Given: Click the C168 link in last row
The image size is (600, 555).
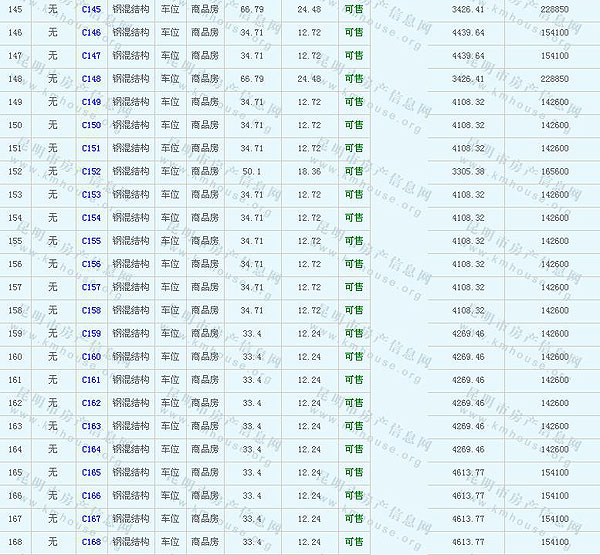Looking at the screenshot, I should pyautogui.click(x=91, y=542).
